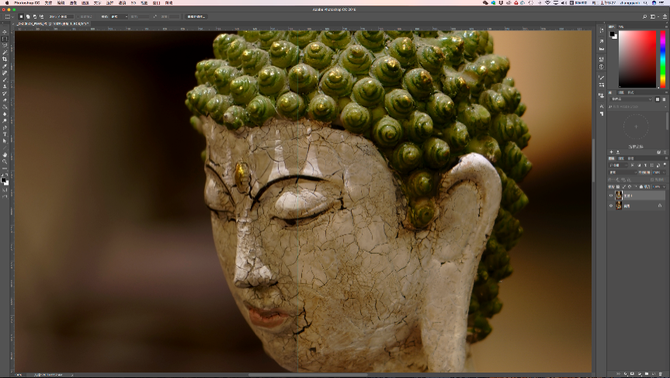
Task: Select the Zoom tool in toolbar
Action: pyautogui.click(x=5, y=161)
